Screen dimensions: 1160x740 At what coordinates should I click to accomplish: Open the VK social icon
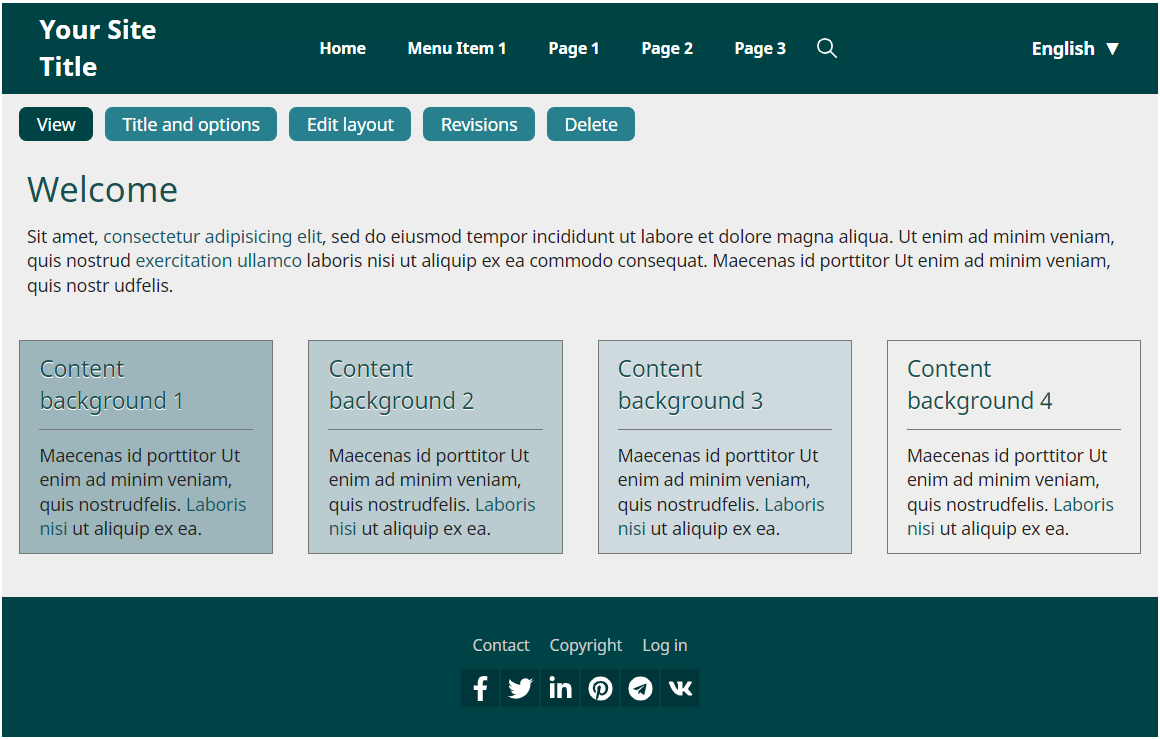tap(680, 688)
